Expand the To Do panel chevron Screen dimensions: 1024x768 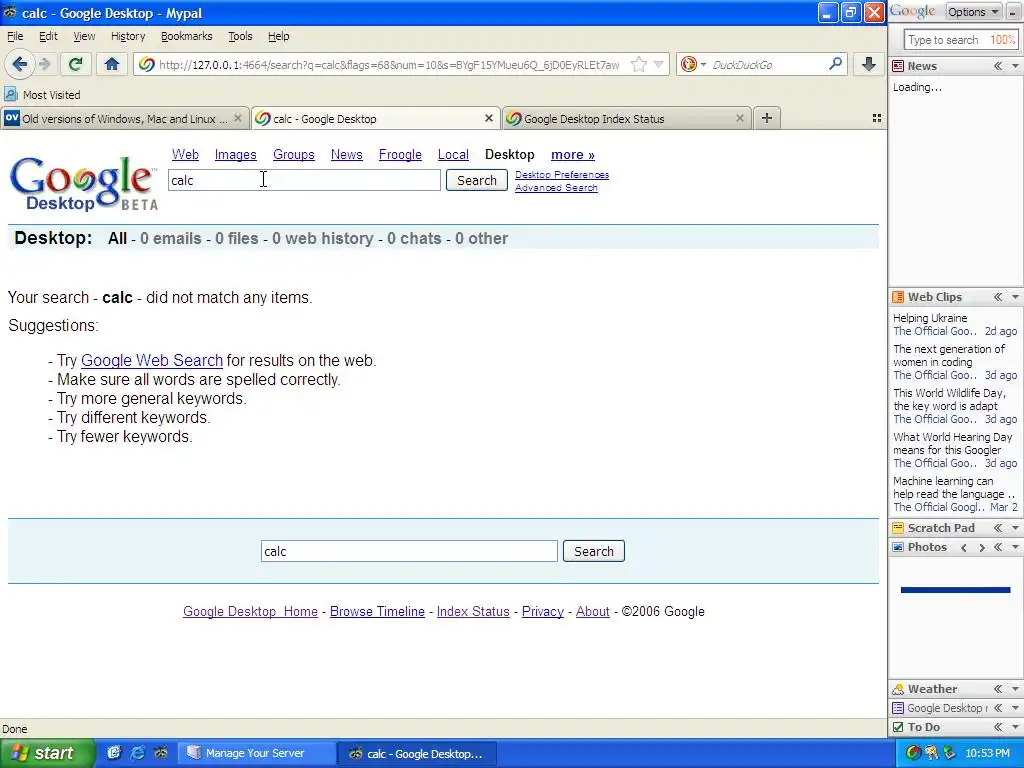997,727
